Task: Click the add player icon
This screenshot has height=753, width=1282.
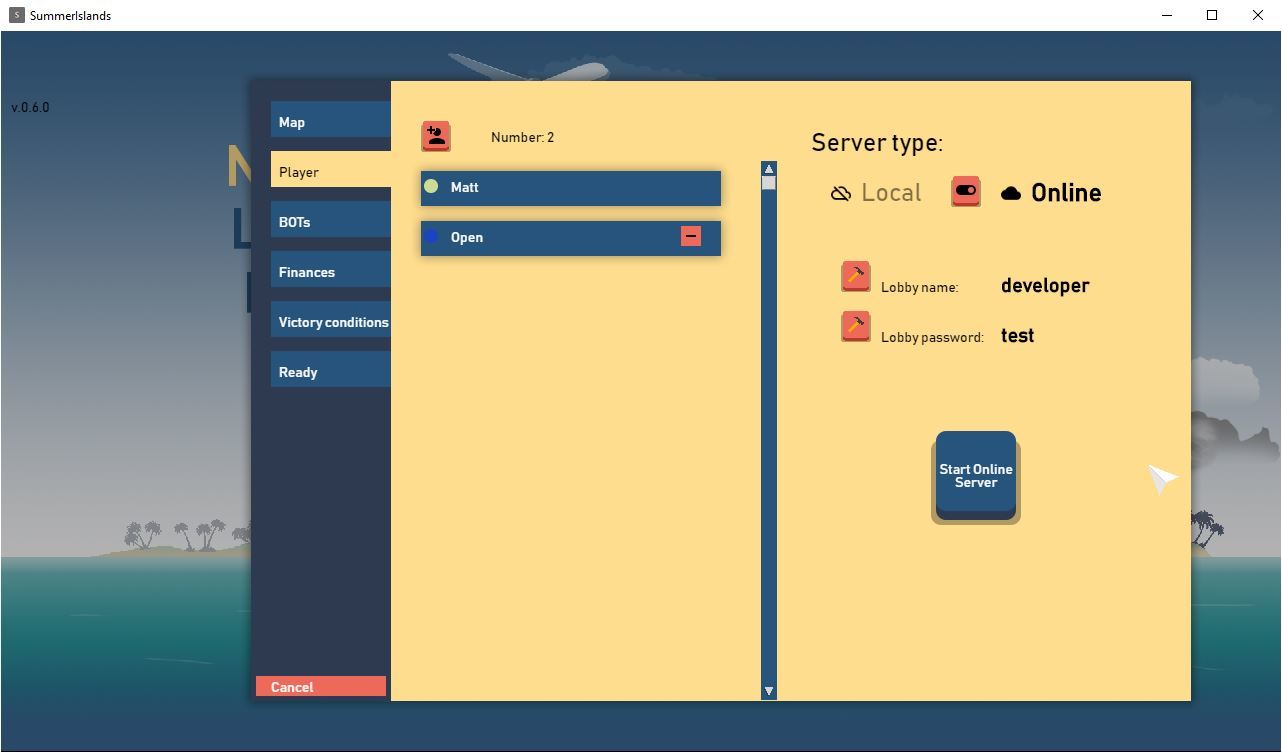Action: pyautogui.click(x=436, y=136)
